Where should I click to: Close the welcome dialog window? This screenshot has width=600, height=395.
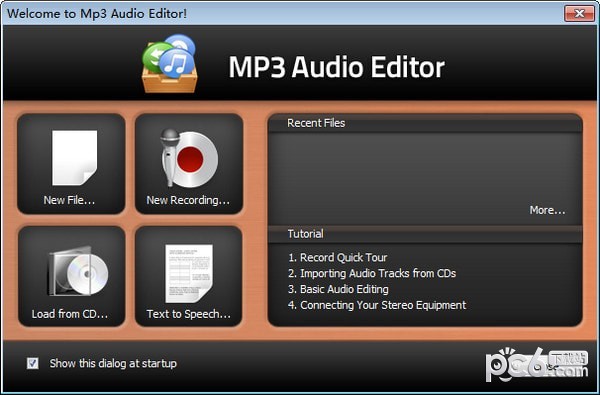tap(579, 14)
